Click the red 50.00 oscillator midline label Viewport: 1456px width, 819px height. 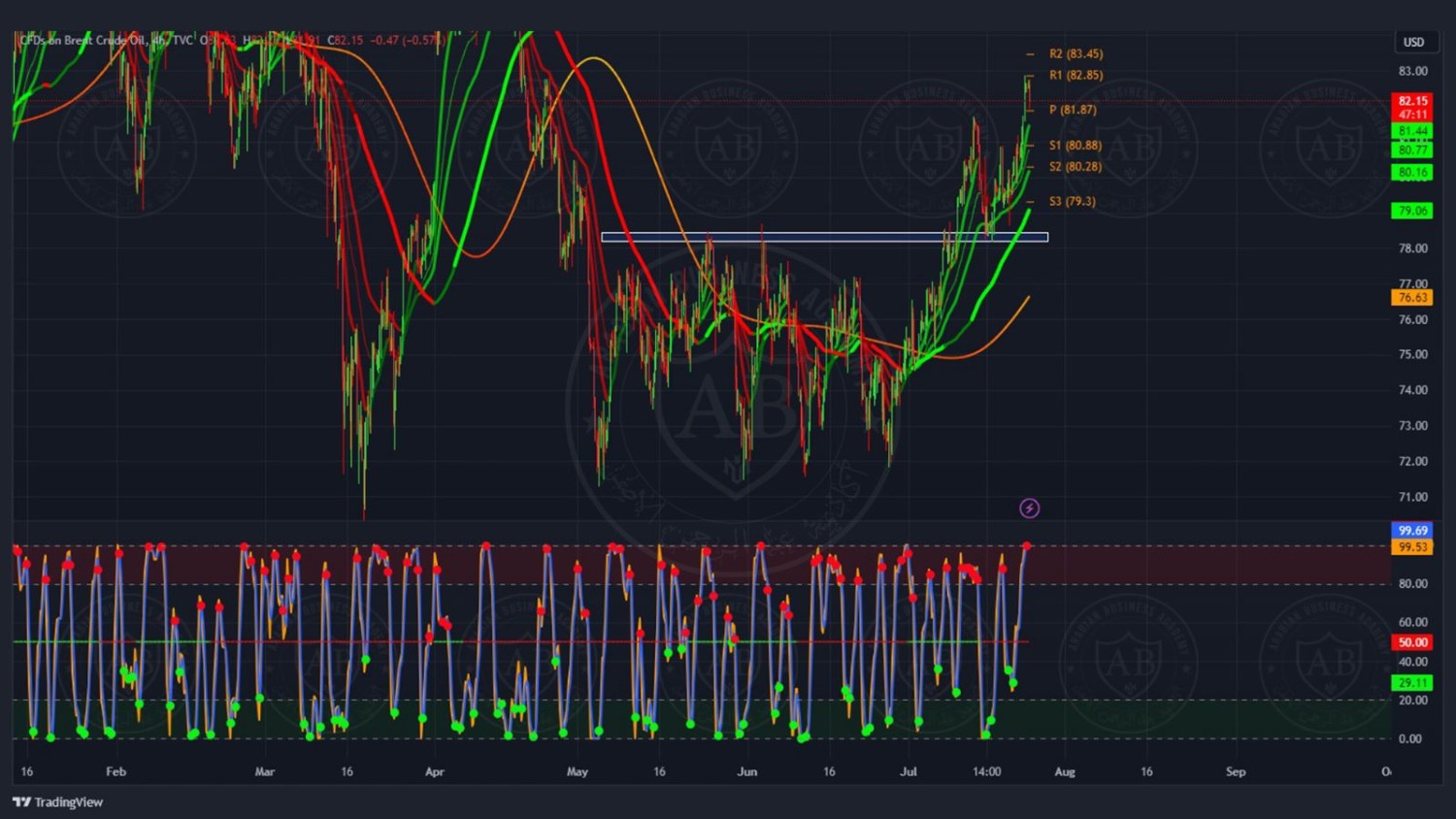pyautogui.click(x=1412, y=642)
